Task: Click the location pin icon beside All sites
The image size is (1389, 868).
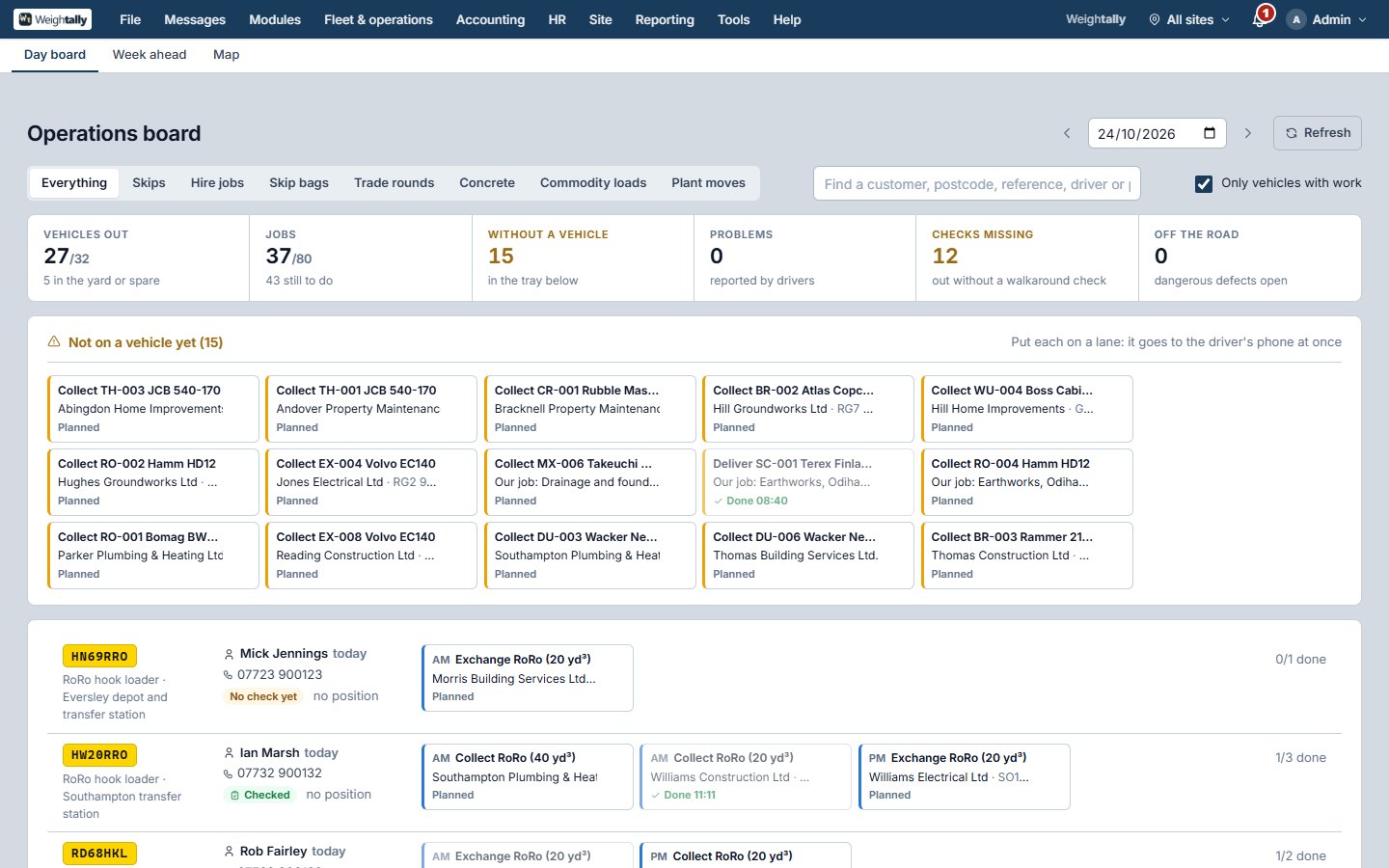Action: 1154,19
